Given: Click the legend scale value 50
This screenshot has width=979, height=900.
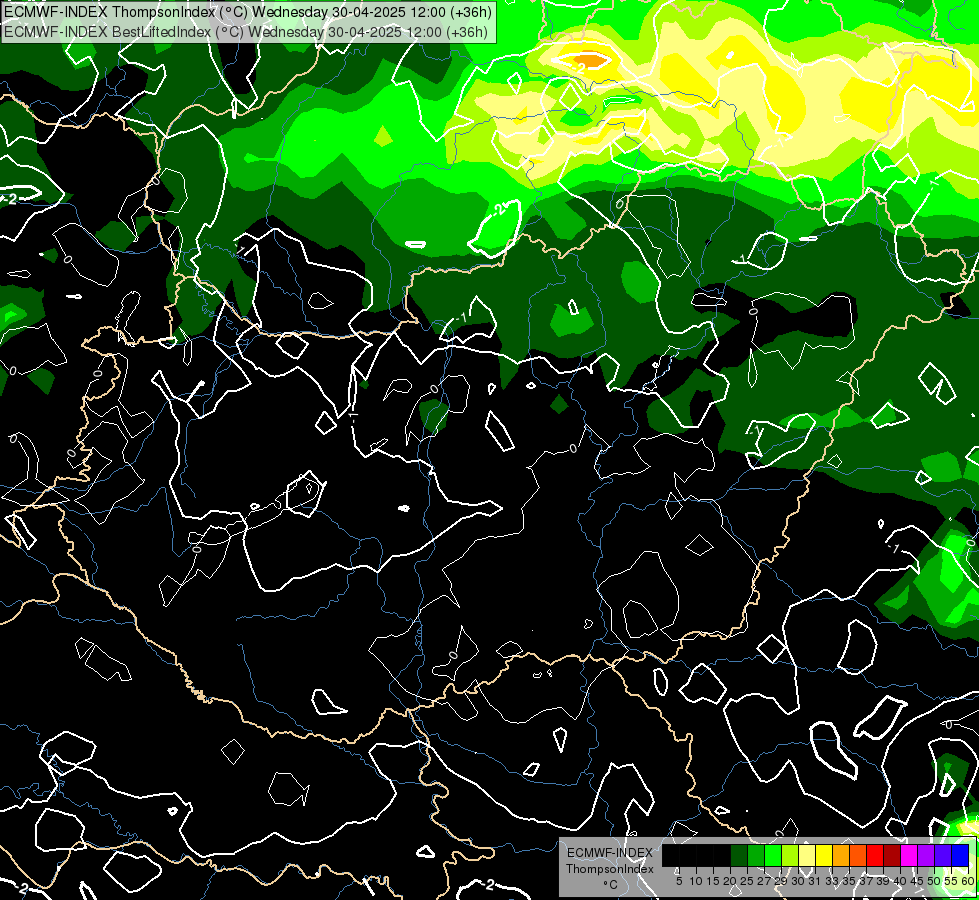Looking at the screenshot, I should 935,881.
